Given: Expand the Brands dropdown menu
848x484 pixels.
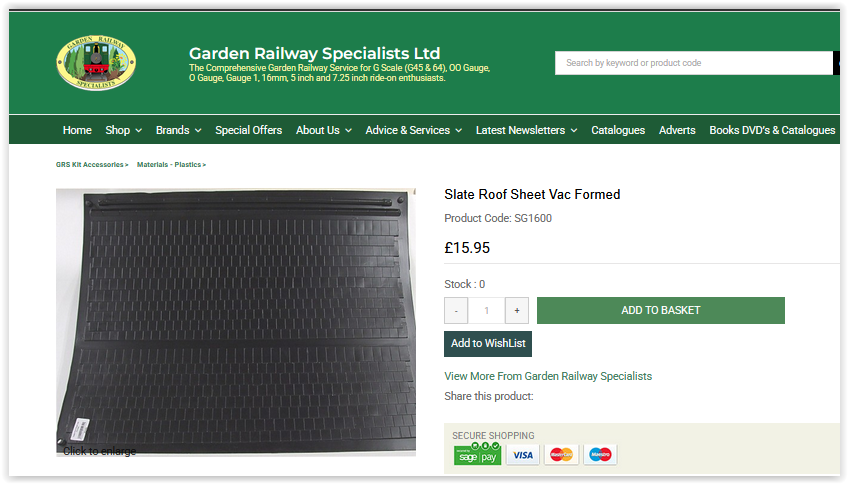Looking at the screenshot, I should click(x=178, y=130).
